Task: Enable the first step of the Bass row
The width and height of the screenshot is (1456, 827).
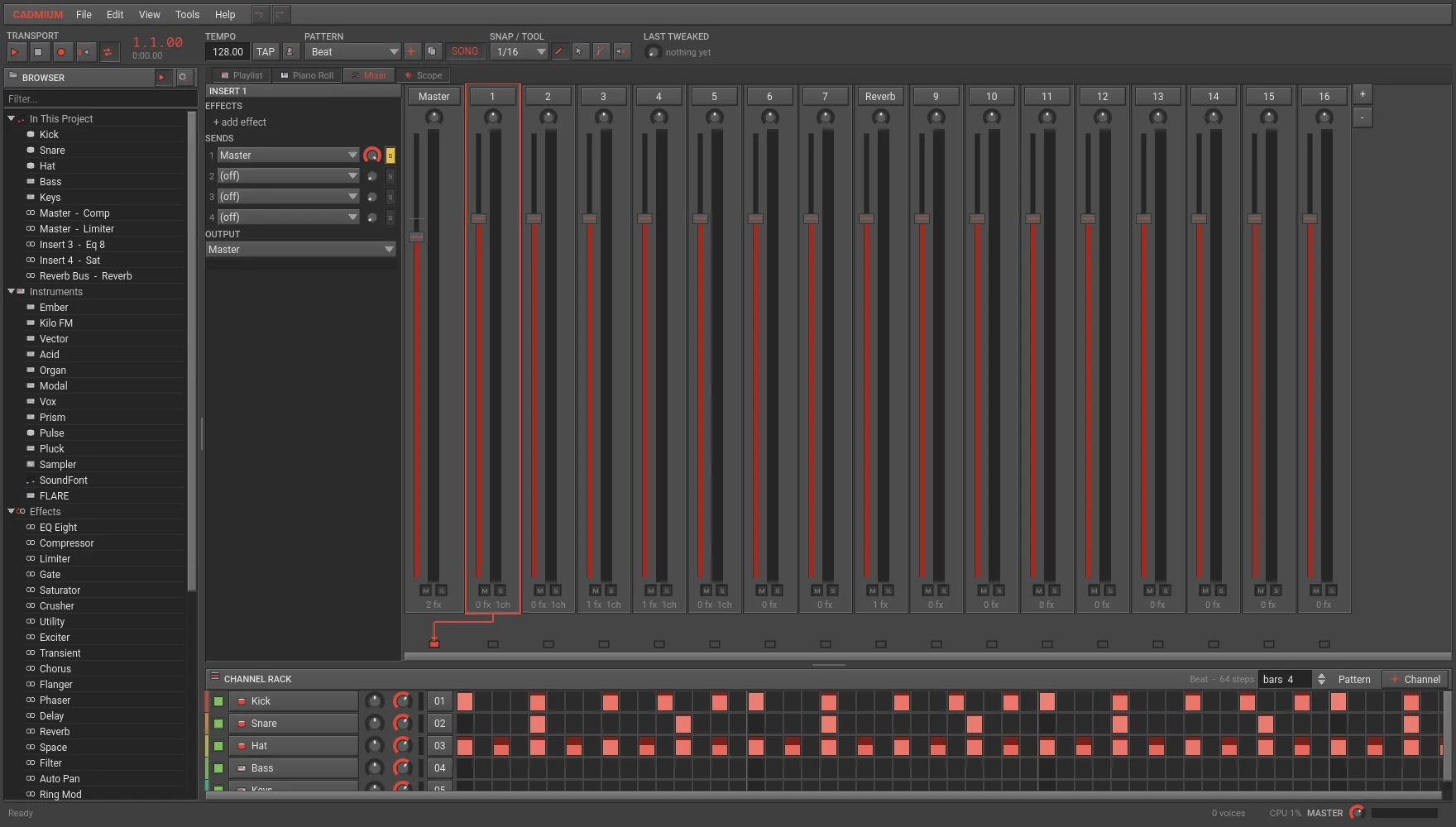Action: click(465, 768)
